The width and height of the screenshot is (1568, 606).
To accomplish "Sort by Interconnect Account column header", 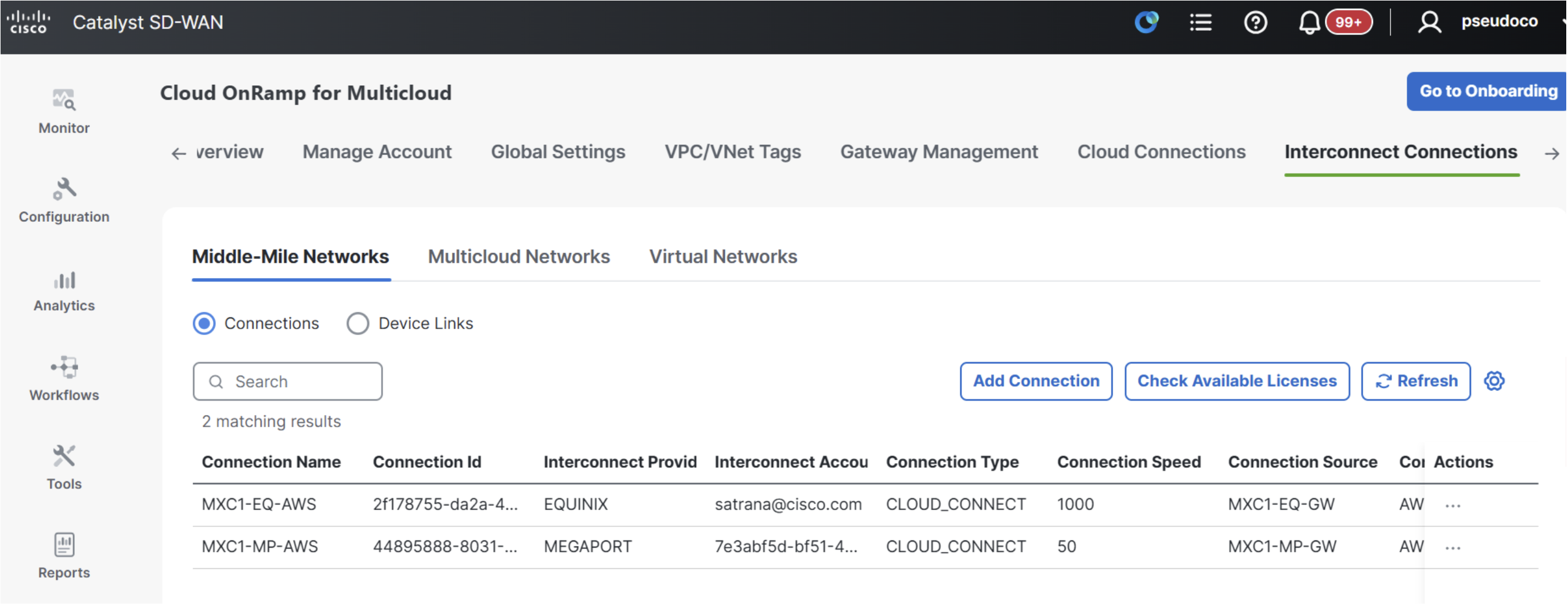I will pyautogui.click(x=792, y=463).
